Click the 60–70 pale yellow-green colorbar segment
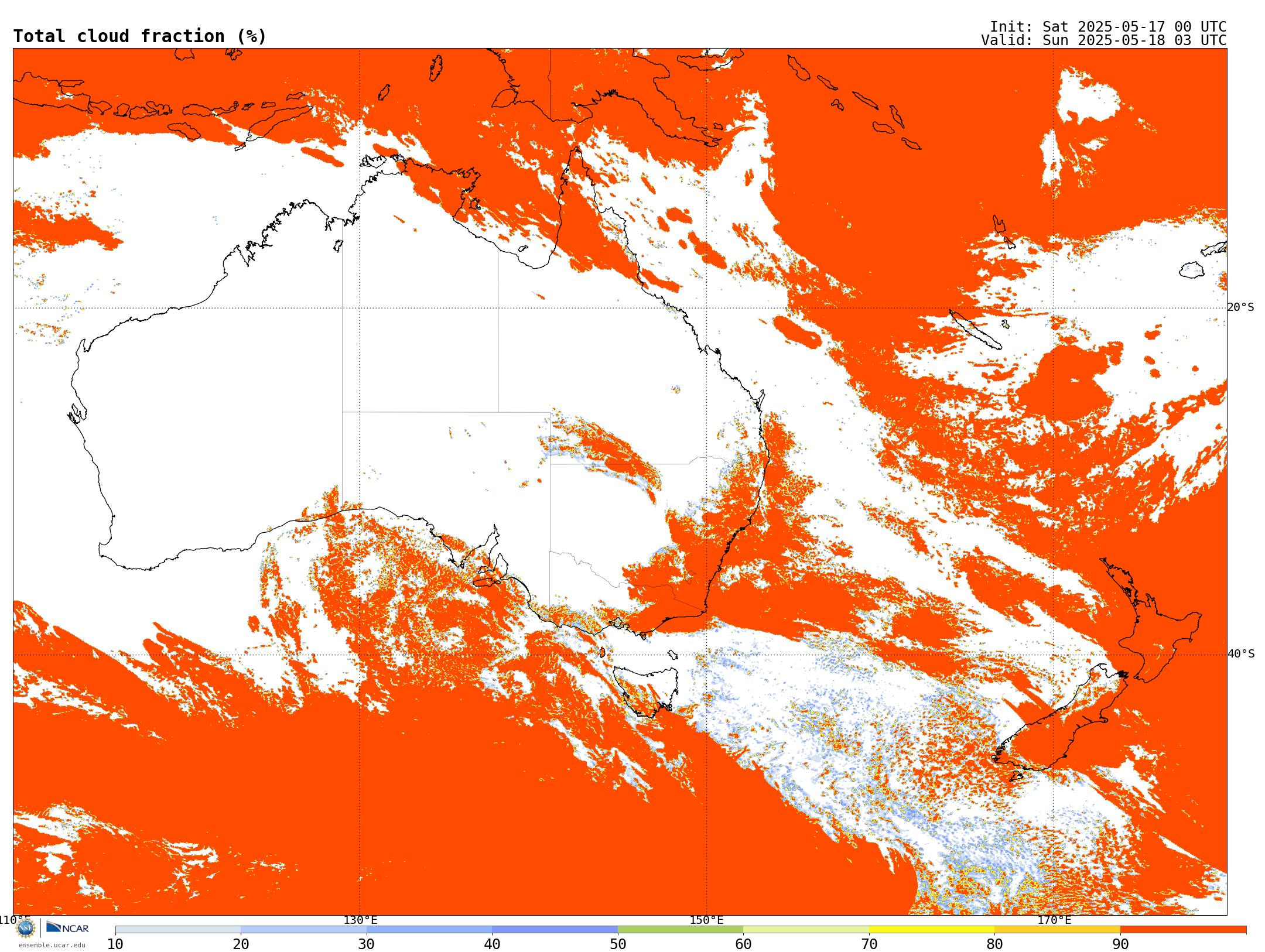This screenshot has width=1265, height=952. [x=806, y=930]
